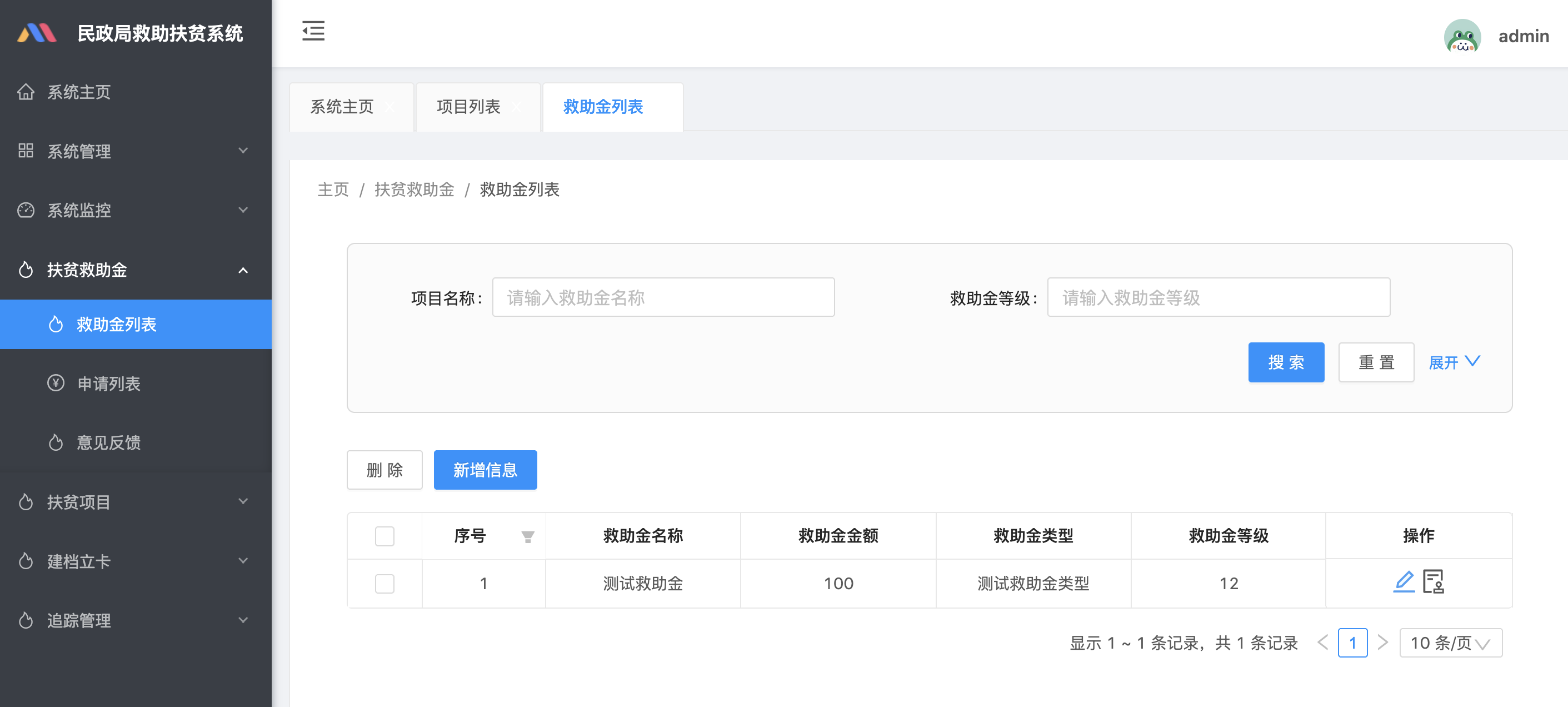Click the flame icon beside 扶贫项目
Viewport: 1568px width, 707px height.
click(x=26, y=502)
